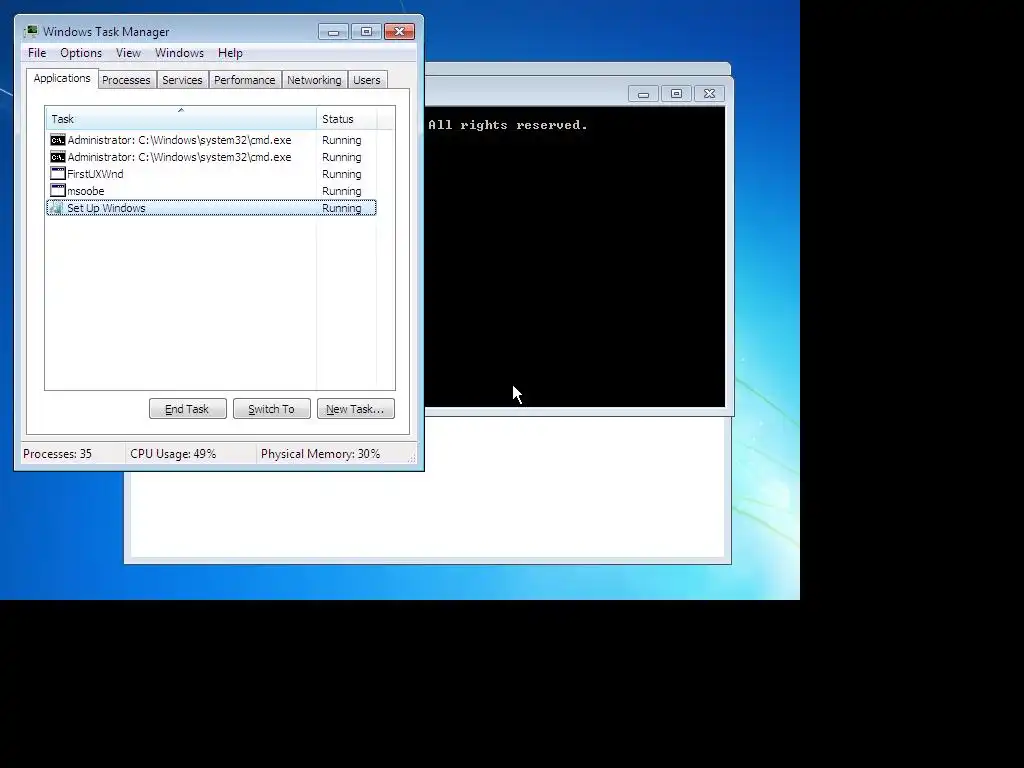Click the Switch To button

pos(272,409)
